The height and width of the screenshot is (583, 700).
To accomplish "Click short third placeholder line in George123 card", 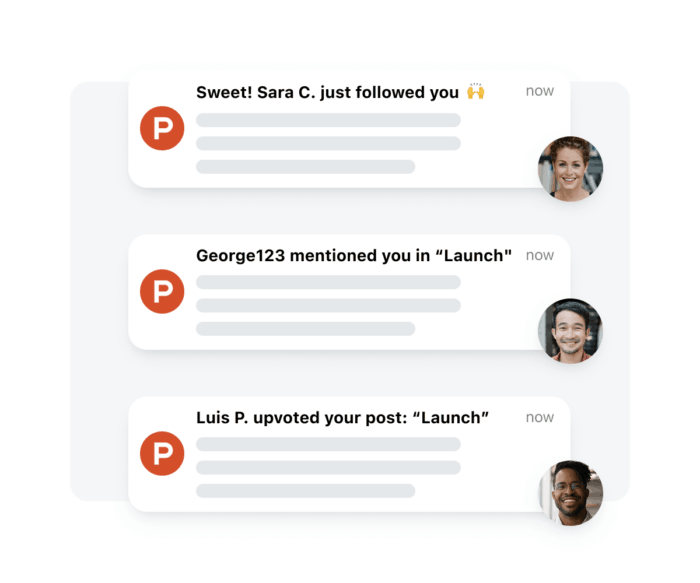I will tap(305, 328).
